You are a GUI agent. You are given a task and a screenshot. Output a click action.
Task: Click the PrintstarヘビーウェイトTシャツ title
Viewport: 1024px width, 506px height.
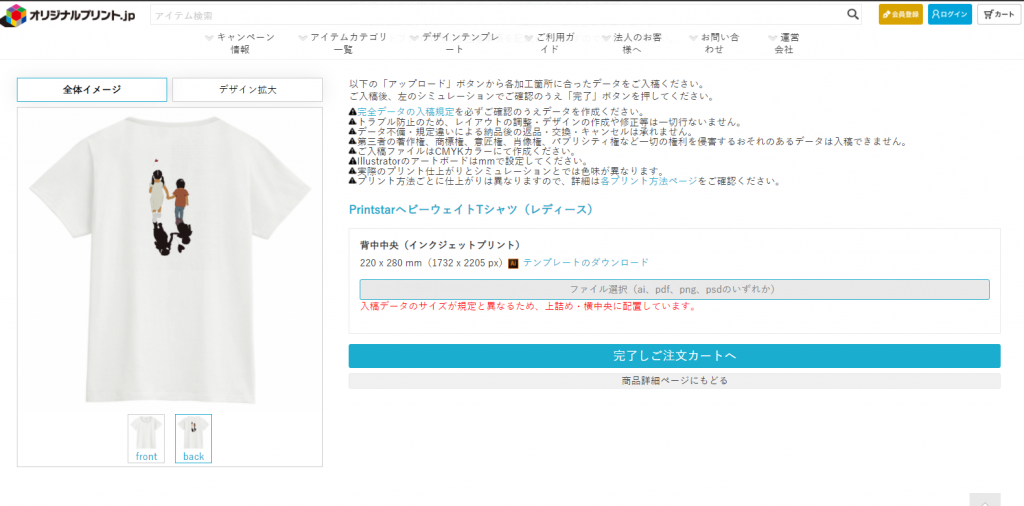(x=472, y=210)
